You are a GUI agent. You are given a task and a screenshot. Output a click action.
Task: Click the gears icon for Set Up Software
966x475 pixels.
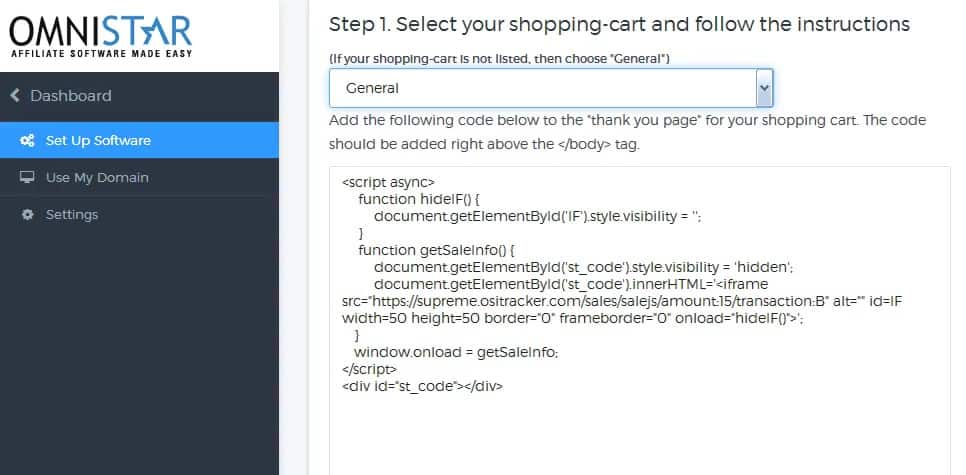click(x=27, y=141)
